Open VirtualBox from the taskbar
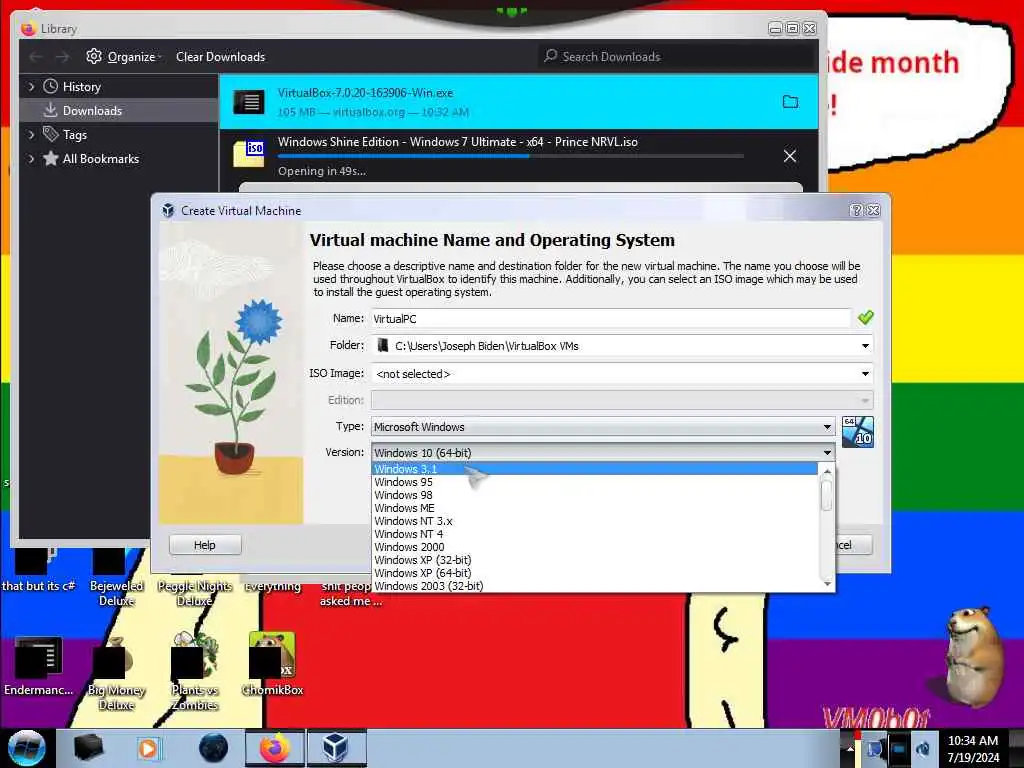 [x=336, y=748]
